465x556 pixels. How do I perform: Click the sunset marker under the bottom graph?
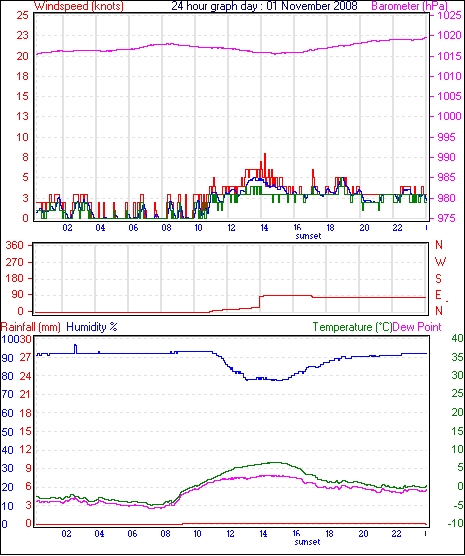[307, 542]
